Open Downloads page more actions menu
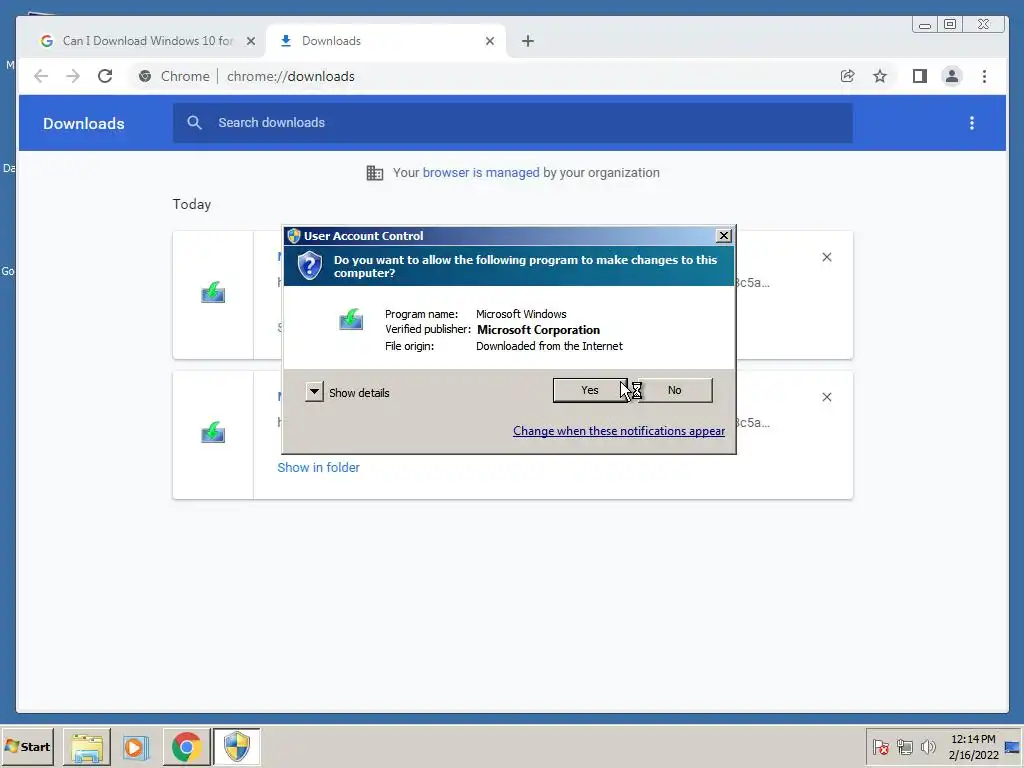Image resolution: width=1024 pixels, height=768 pixels. coord(972,123)
